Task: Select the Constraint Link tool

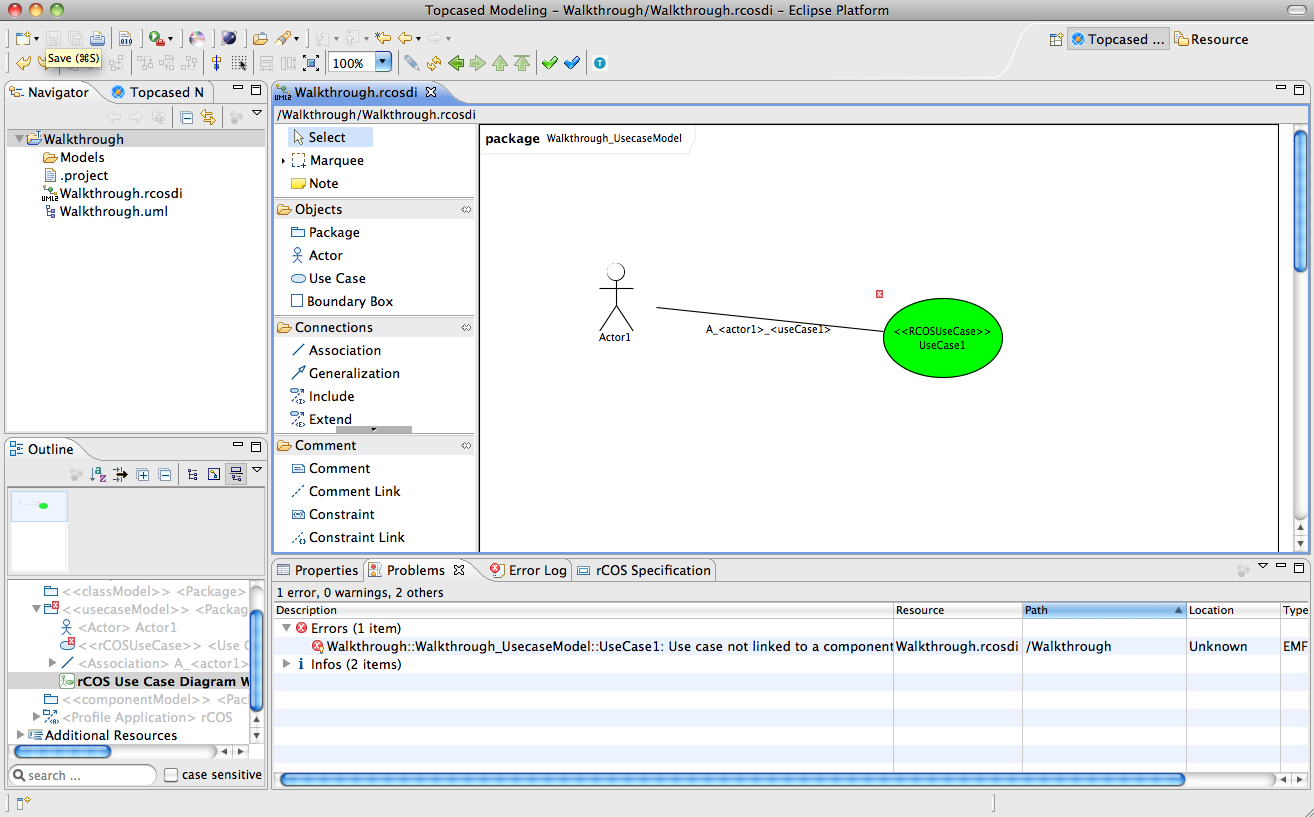Action: (348, 537)
